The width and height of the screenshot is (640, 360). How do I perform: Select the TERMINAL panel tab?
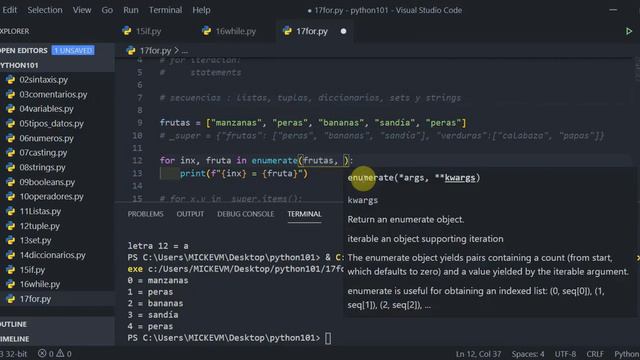coord(304,214)
